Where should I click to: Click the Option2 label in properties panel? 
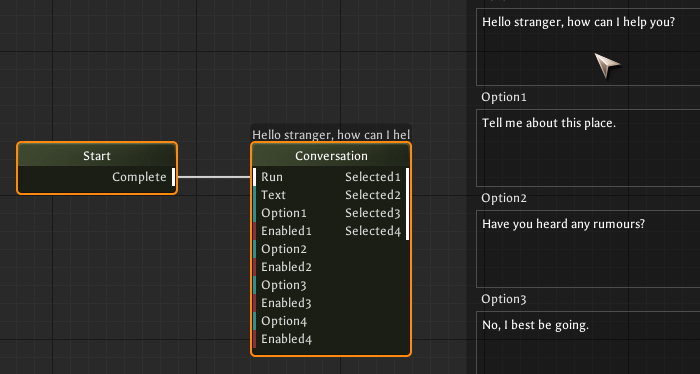[504, 198]
